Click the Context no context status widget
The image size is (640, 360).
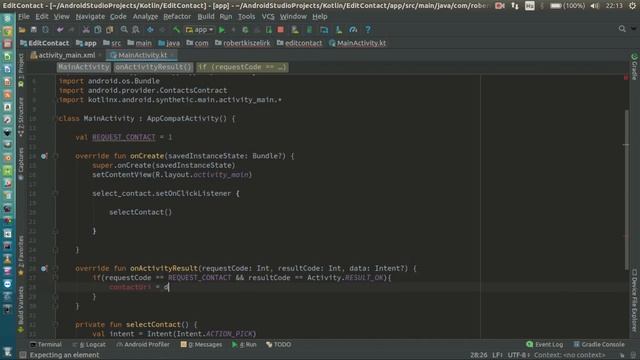pyautogui.click(x=570, y=355)
